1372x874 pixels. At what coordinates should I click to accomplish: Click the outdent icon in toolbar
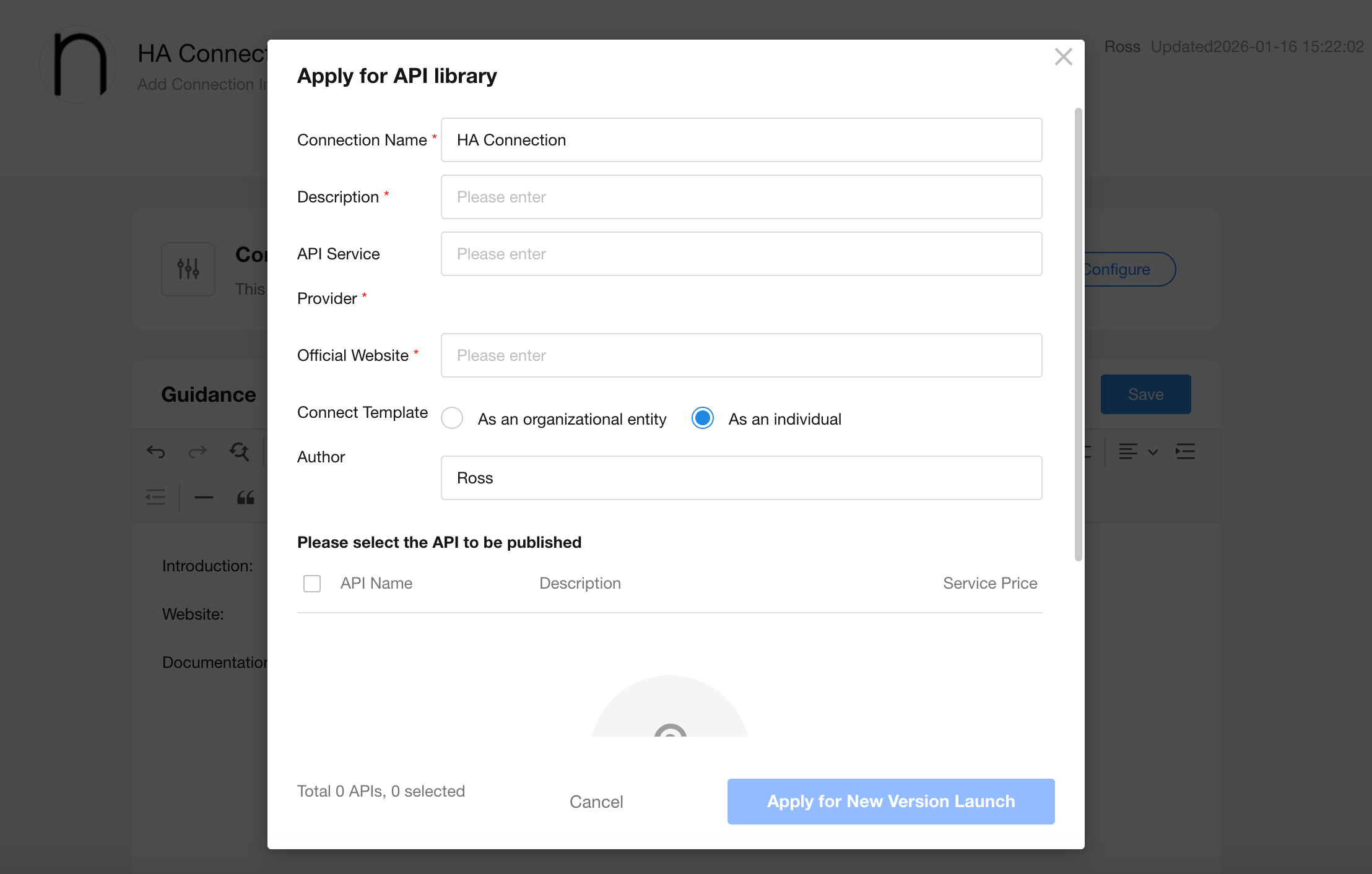pyautogui.click(x=155, y=497)
